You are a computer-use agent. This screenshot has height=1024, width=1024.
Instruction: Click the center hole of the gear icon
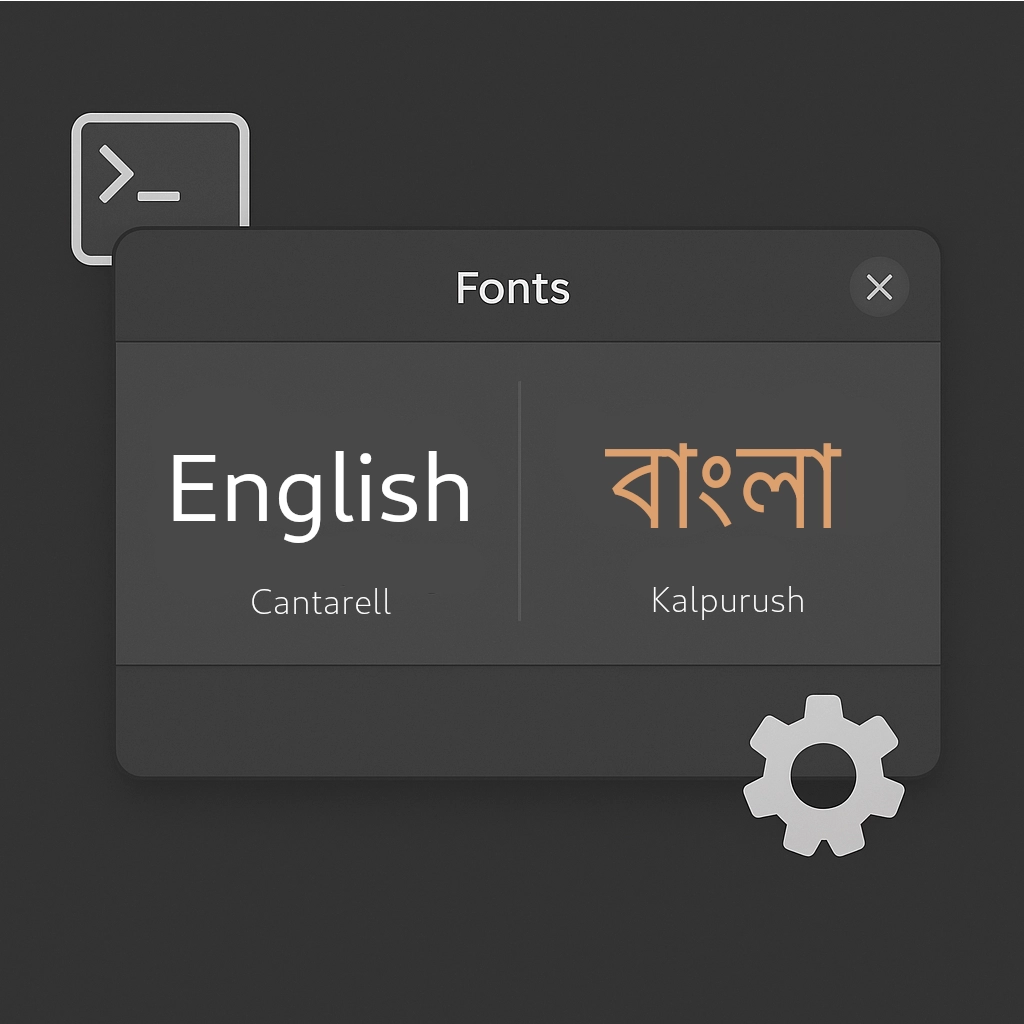pos(823,777)
